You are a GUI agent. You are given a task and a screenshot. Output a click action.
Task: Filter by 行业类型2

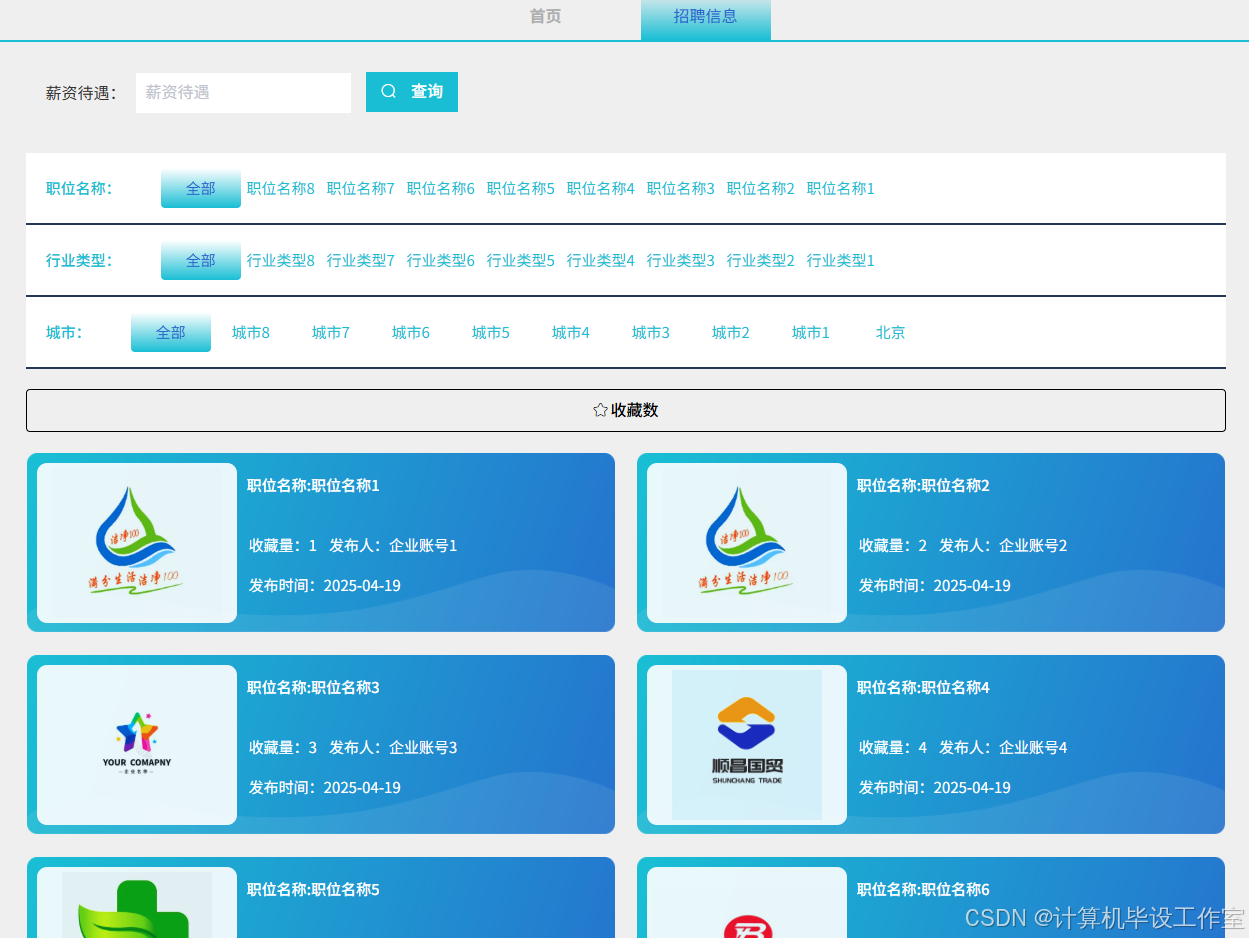[x=761, y=260]
